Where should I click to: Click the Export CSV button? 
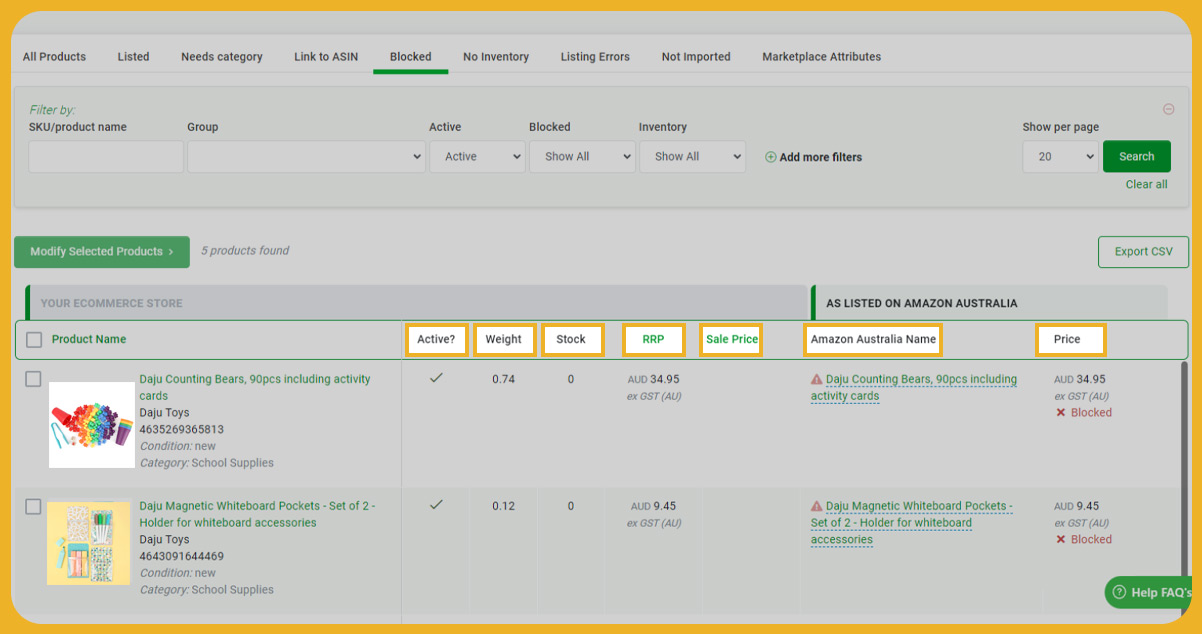click(x=1143, y=252)
